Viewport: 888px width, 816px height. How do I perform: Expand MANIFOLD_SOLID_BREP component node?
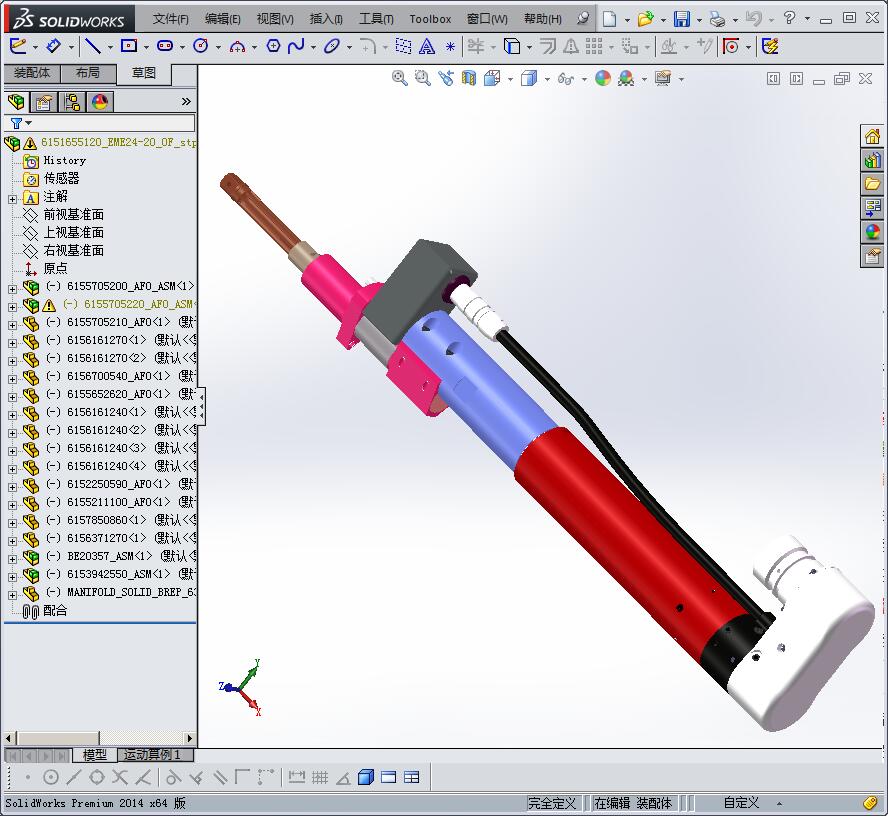[x=12, y=595]
